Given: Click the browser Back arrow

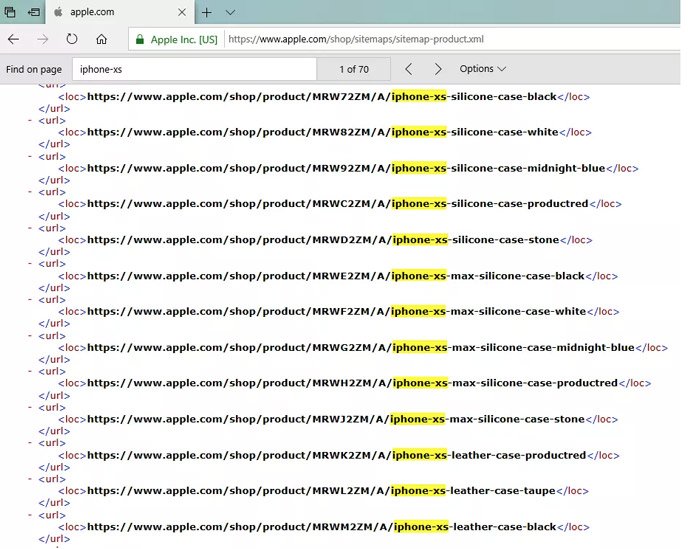Looking at the screenshot, I should click(x=13, y=40).
